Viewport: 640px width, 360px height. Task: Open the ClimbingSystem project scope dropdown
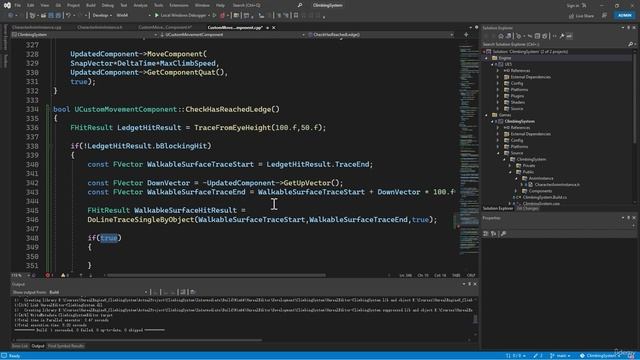tap(85, 35)
